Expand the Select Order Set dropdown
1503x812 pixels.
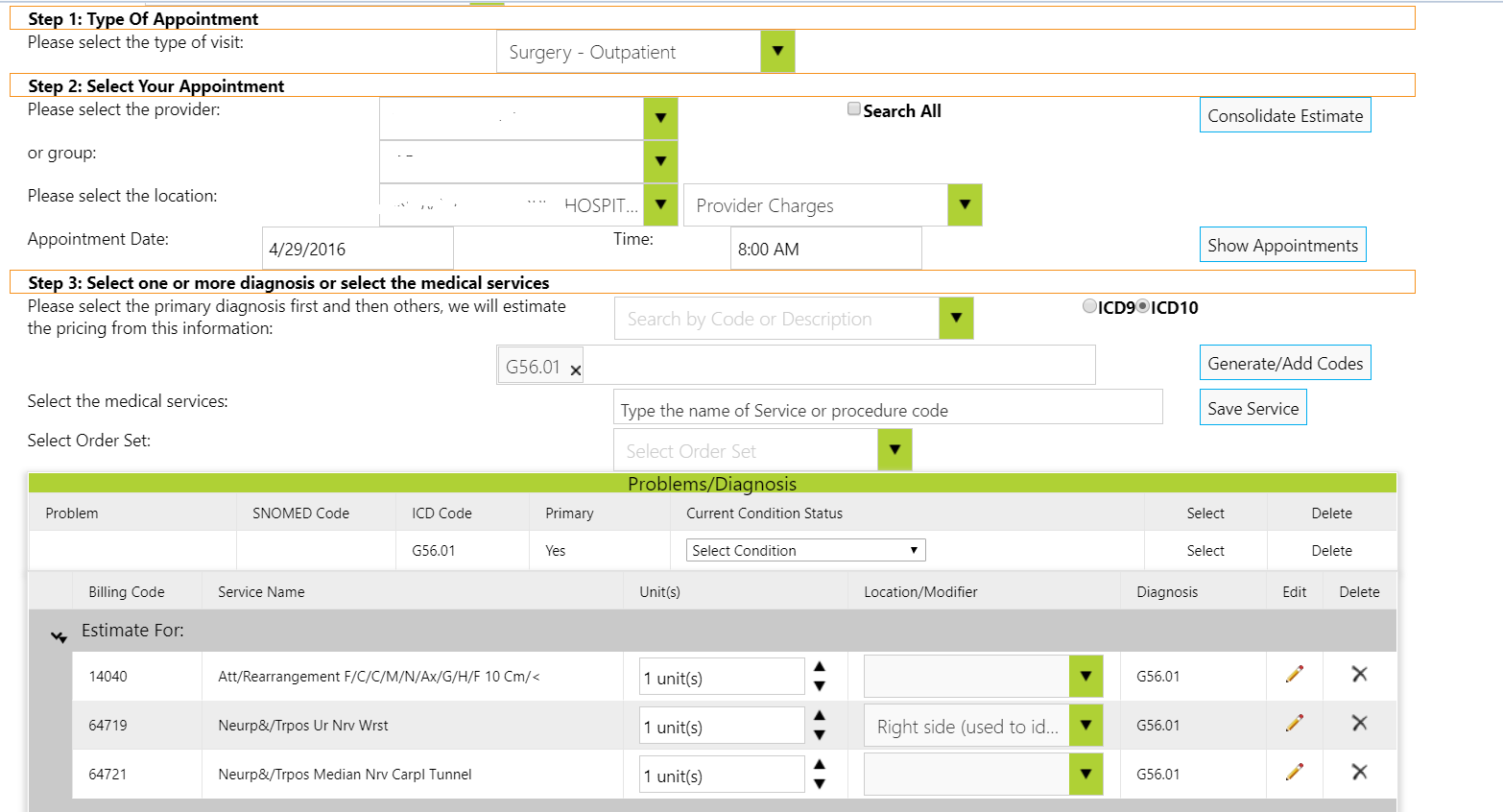pyautogui.click(x=895, y=450)
